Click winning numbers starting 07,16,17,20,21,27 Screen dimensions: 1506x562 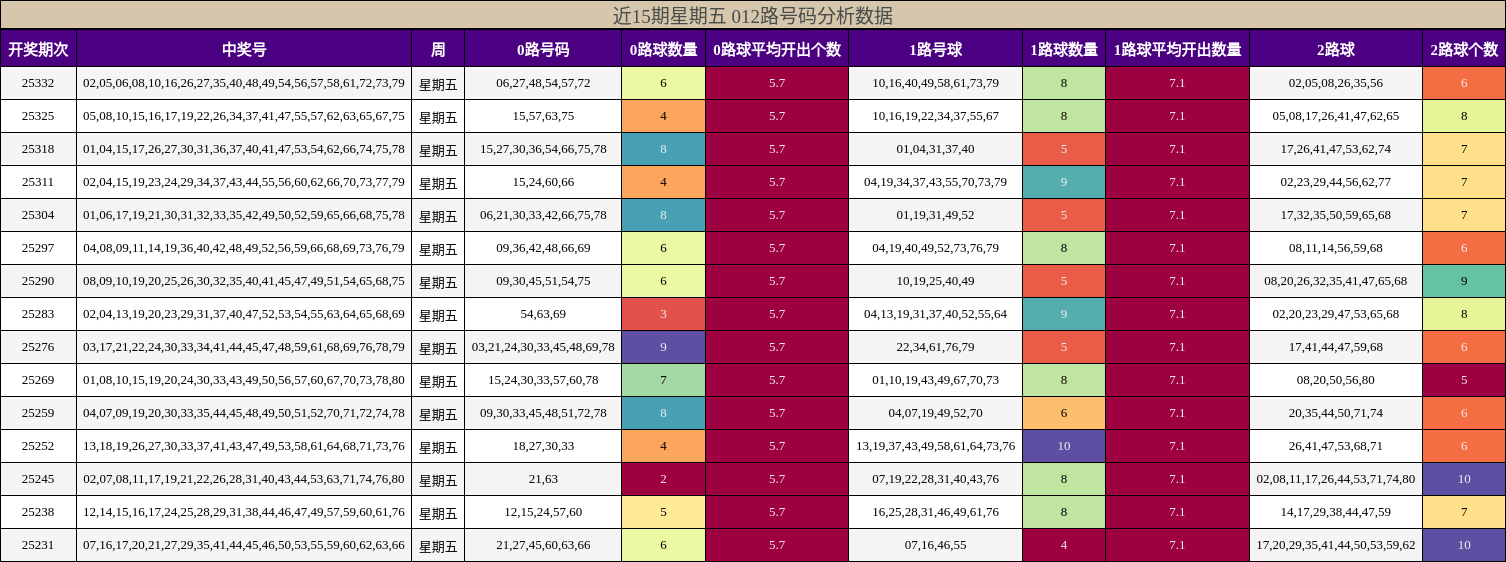pyautogui.click(x=244, y=545)
